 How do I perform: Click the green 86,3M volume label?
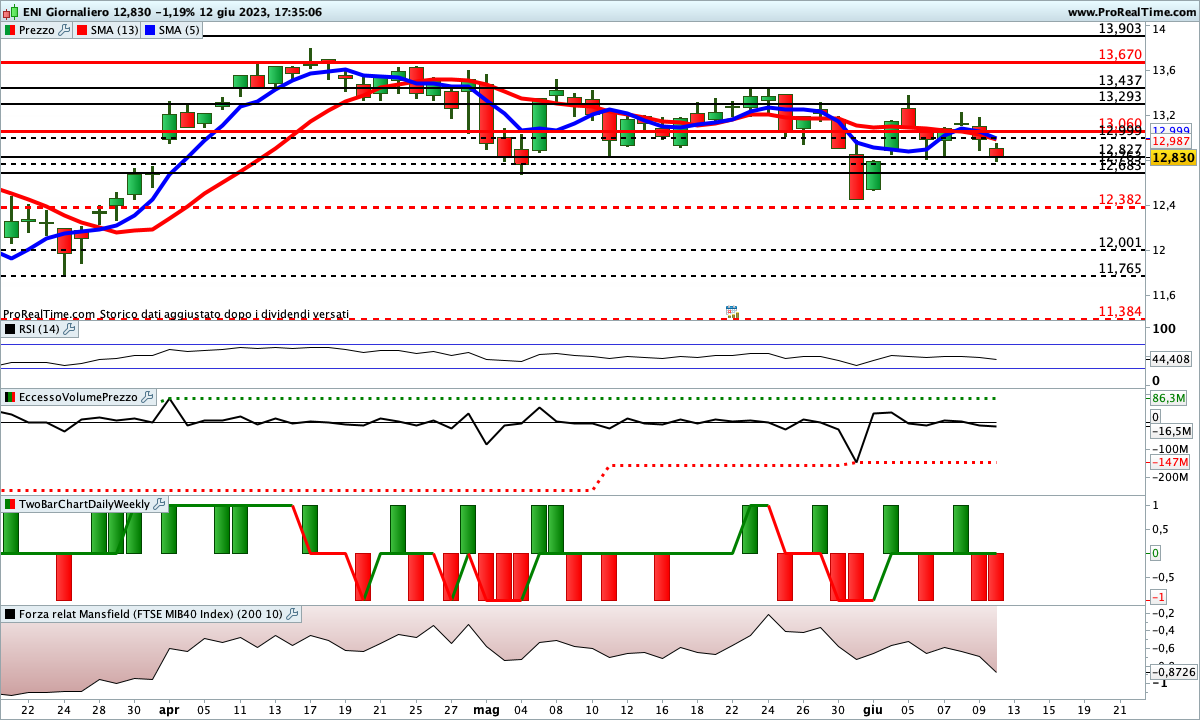(x=1168, y=398)
